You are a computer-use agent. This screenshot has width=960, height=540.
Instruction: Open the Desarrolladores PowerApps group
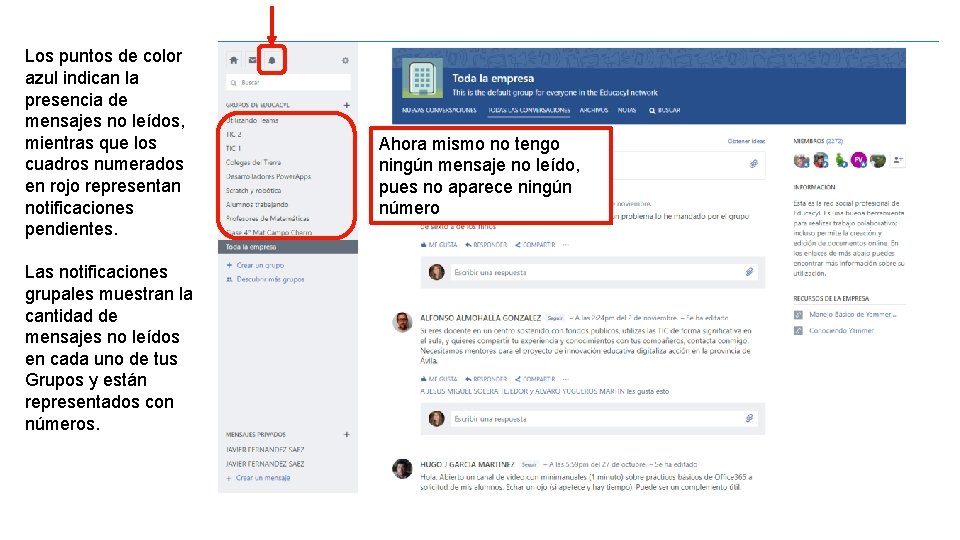coord(268,176)
